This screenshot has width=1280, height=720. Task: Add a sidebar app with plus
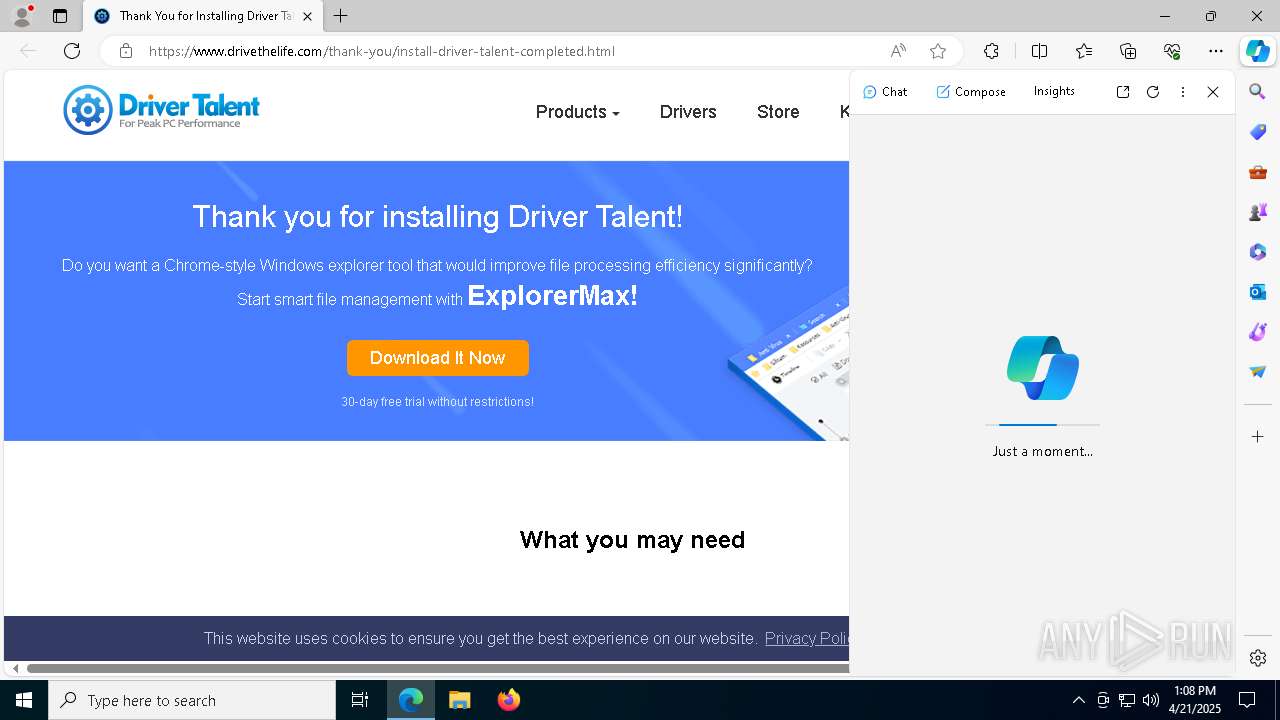point(1258,437)
